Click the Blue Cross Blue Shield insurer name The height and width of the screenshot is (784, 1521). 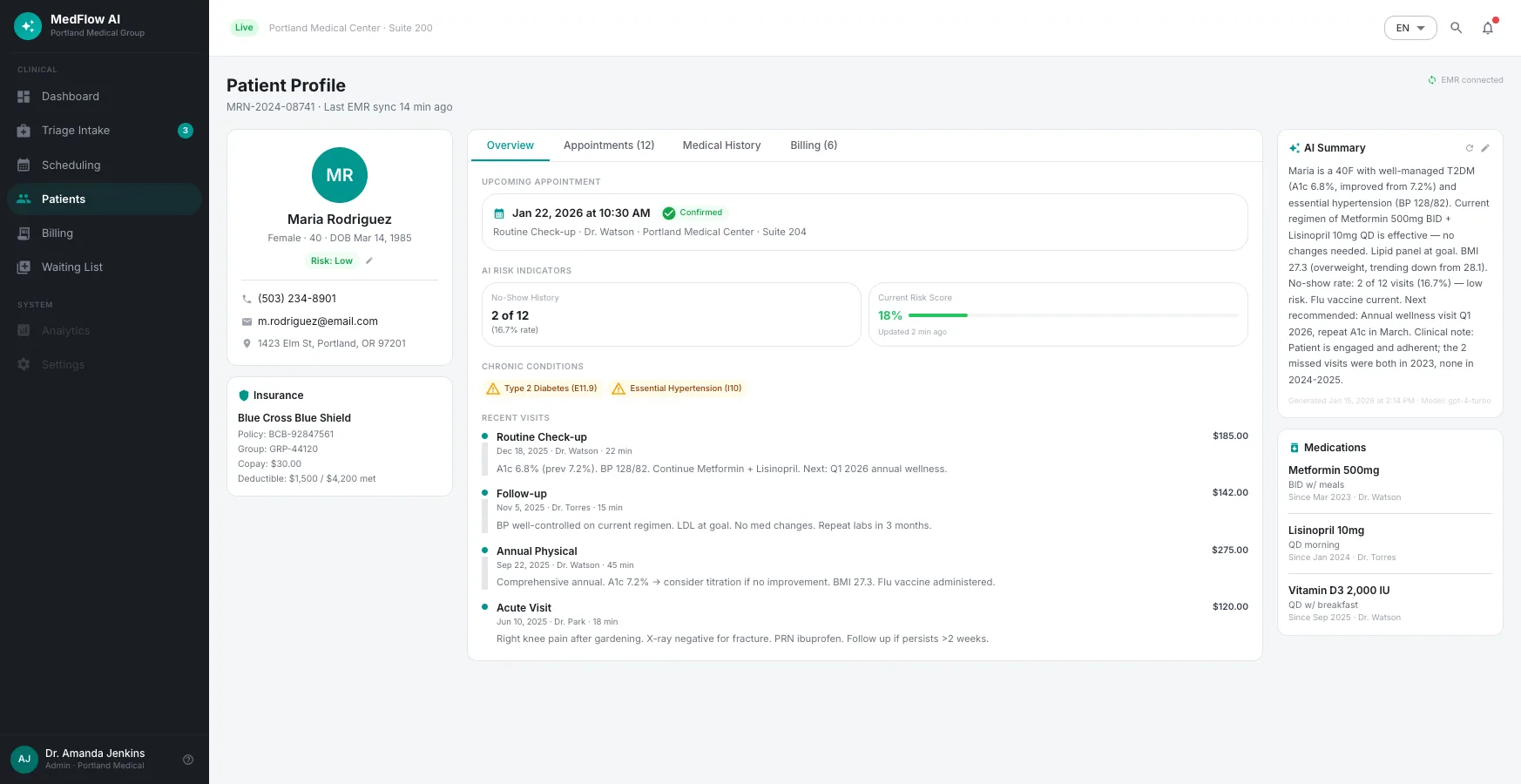294,418
